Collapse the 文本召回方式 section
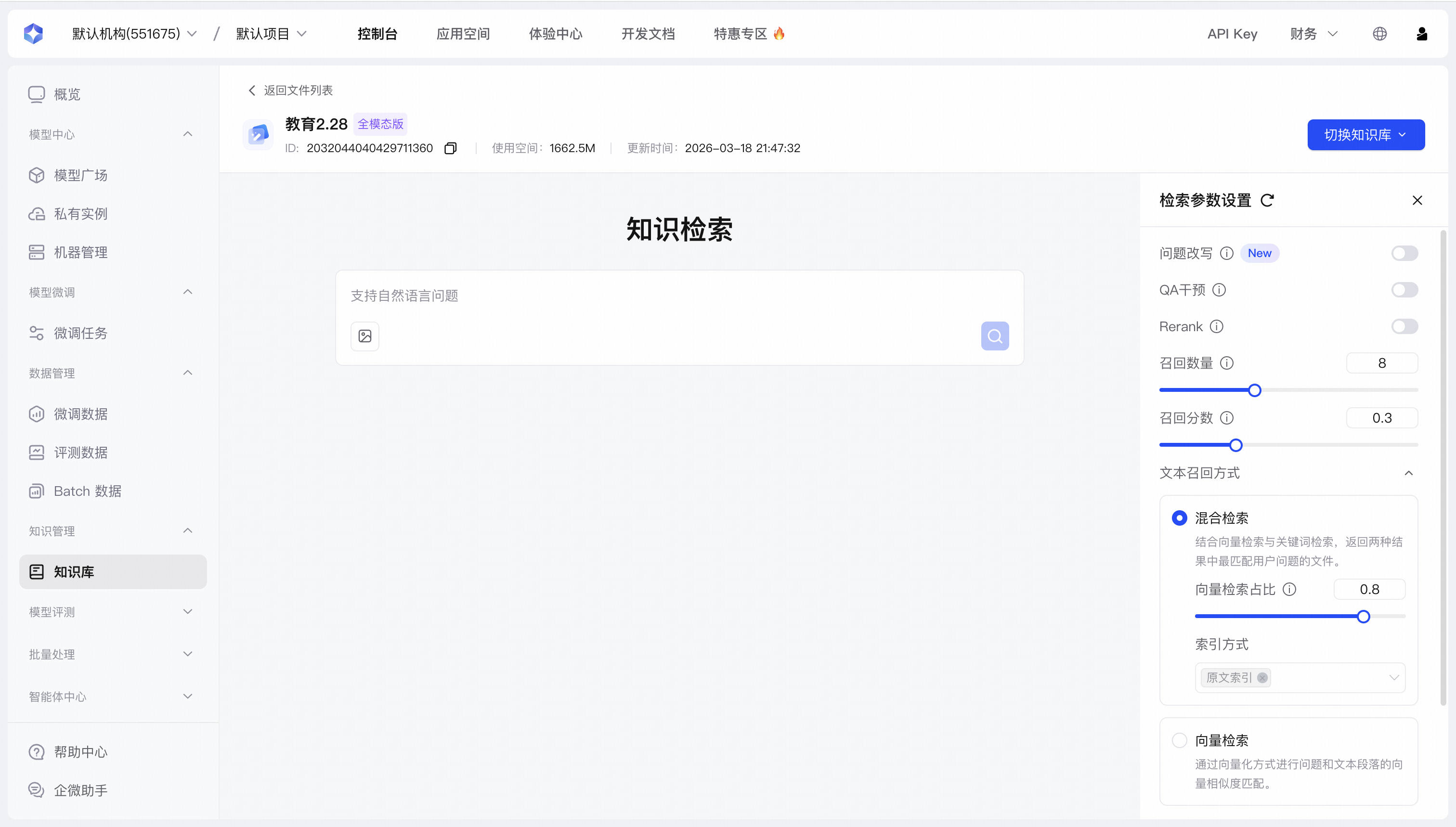This screenshot has height=827, width=1456. (x=1409, y=473)
